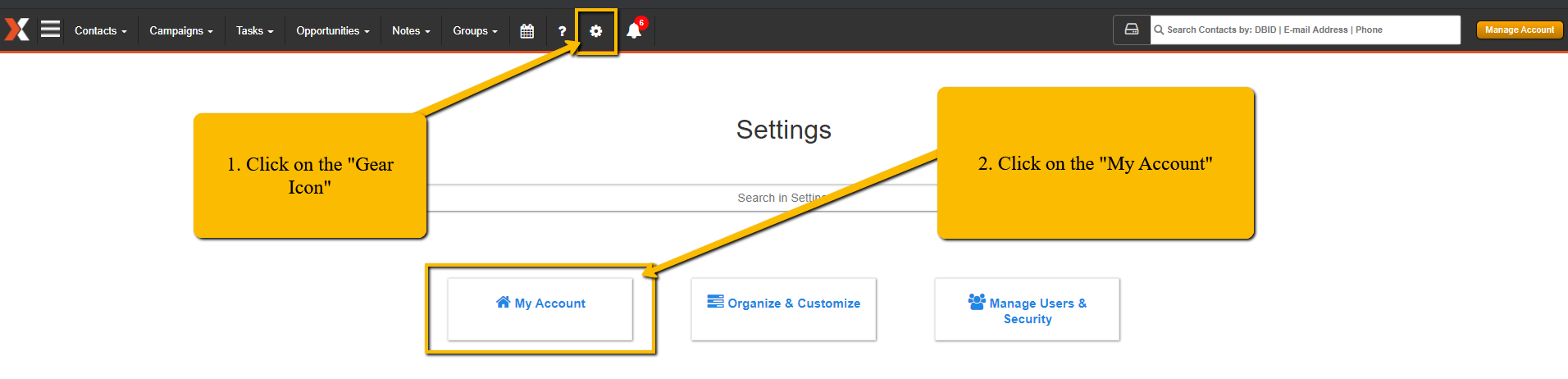The height and width of the screenshot is (379, 1568).
Task: Click the magnifier icon in contact search
Action: click(1159, 30)
